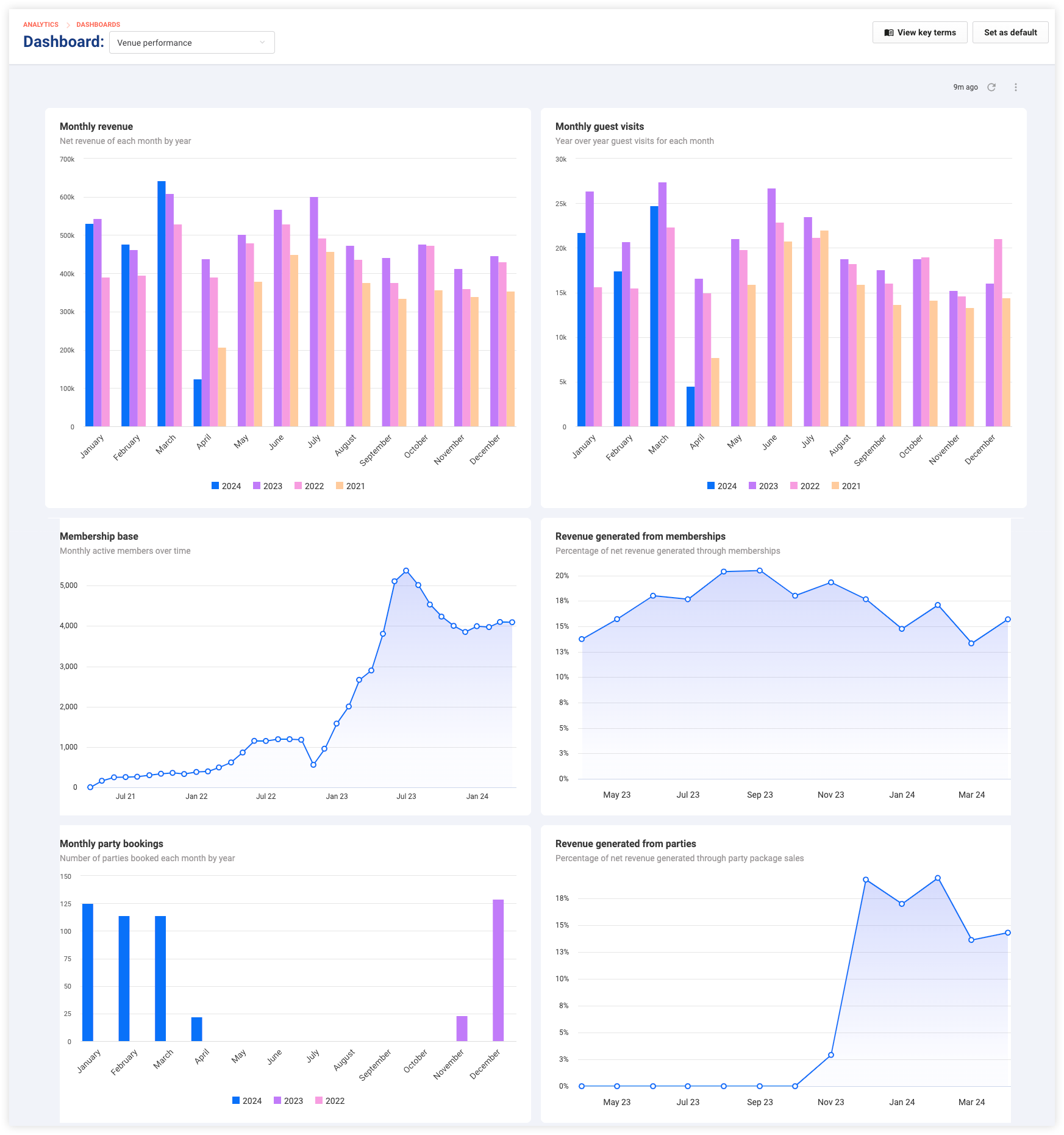Select March 2023 bar in Monthly guest visits

click(x=662, y=304)
